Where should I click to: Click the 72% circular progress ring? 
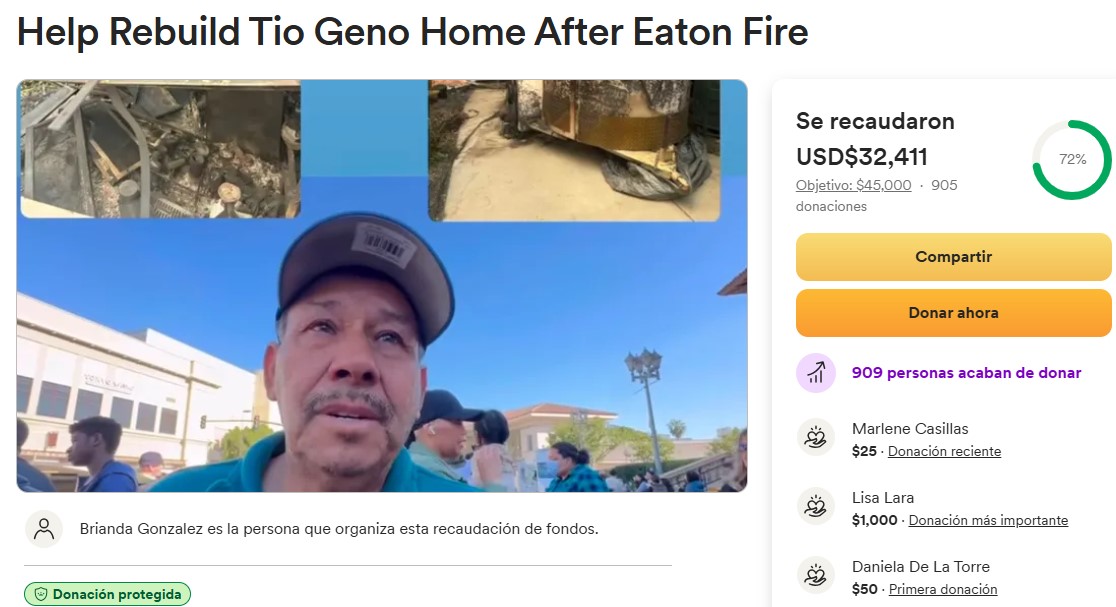coord(1072,159)
